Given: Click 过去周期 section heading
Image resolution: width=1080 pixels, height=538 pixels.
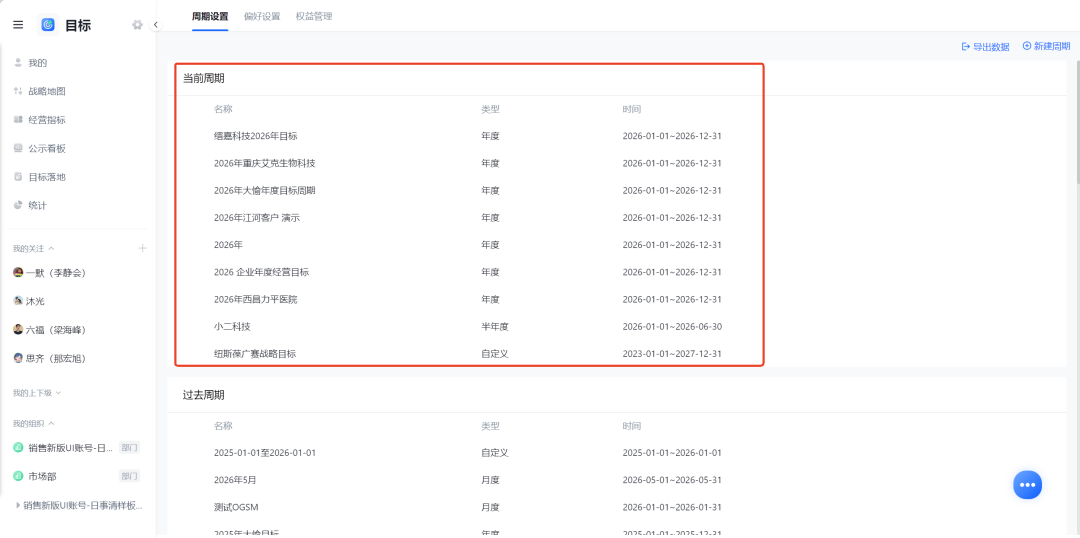Looking at the screenshot, I should [x=203, y=395].
